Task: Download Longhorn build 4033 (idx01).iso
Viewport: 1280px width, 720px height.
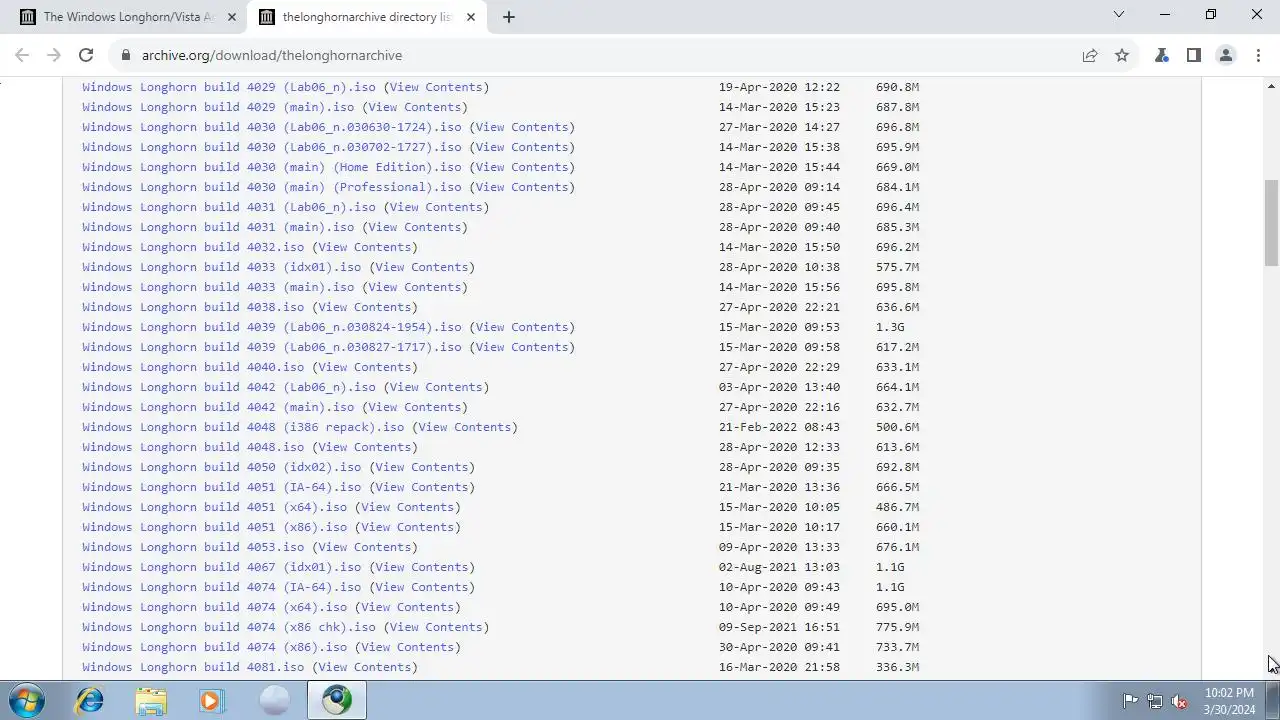Action: [222, 267]
